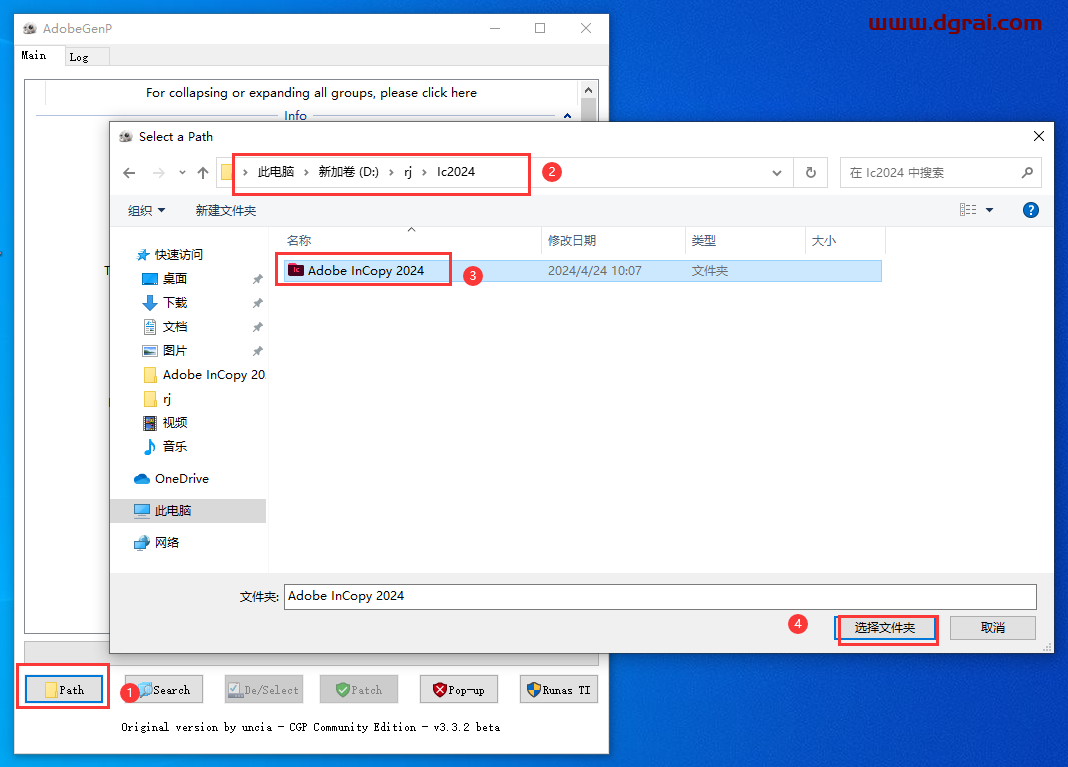Refresh the current folder view
Image resolution: width=1068 pixels, height=767 pixels.
click(x=811, y=173)
